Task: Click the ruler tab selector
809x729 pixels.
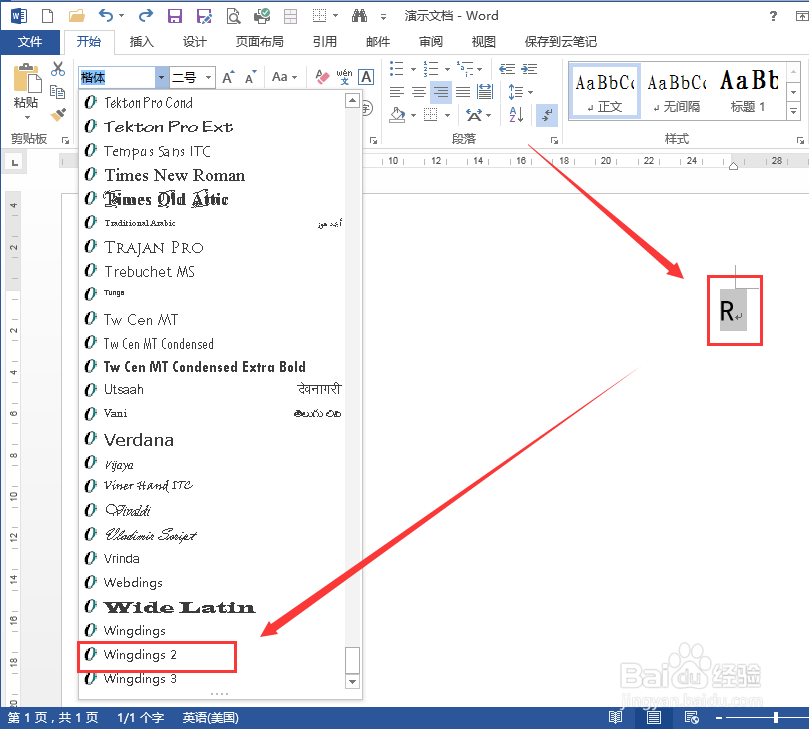Action: tap(14, 163)
